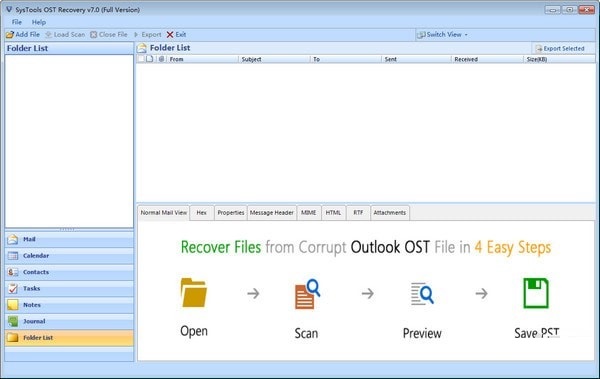Click the red Exit icon

click(x=170, y=34)
